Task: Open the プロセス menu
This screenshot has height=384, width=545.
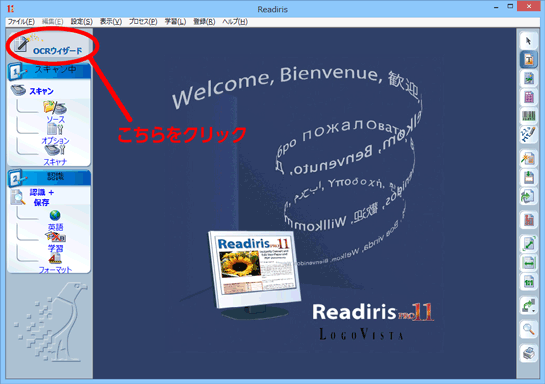Action: (x=143, y=22)
